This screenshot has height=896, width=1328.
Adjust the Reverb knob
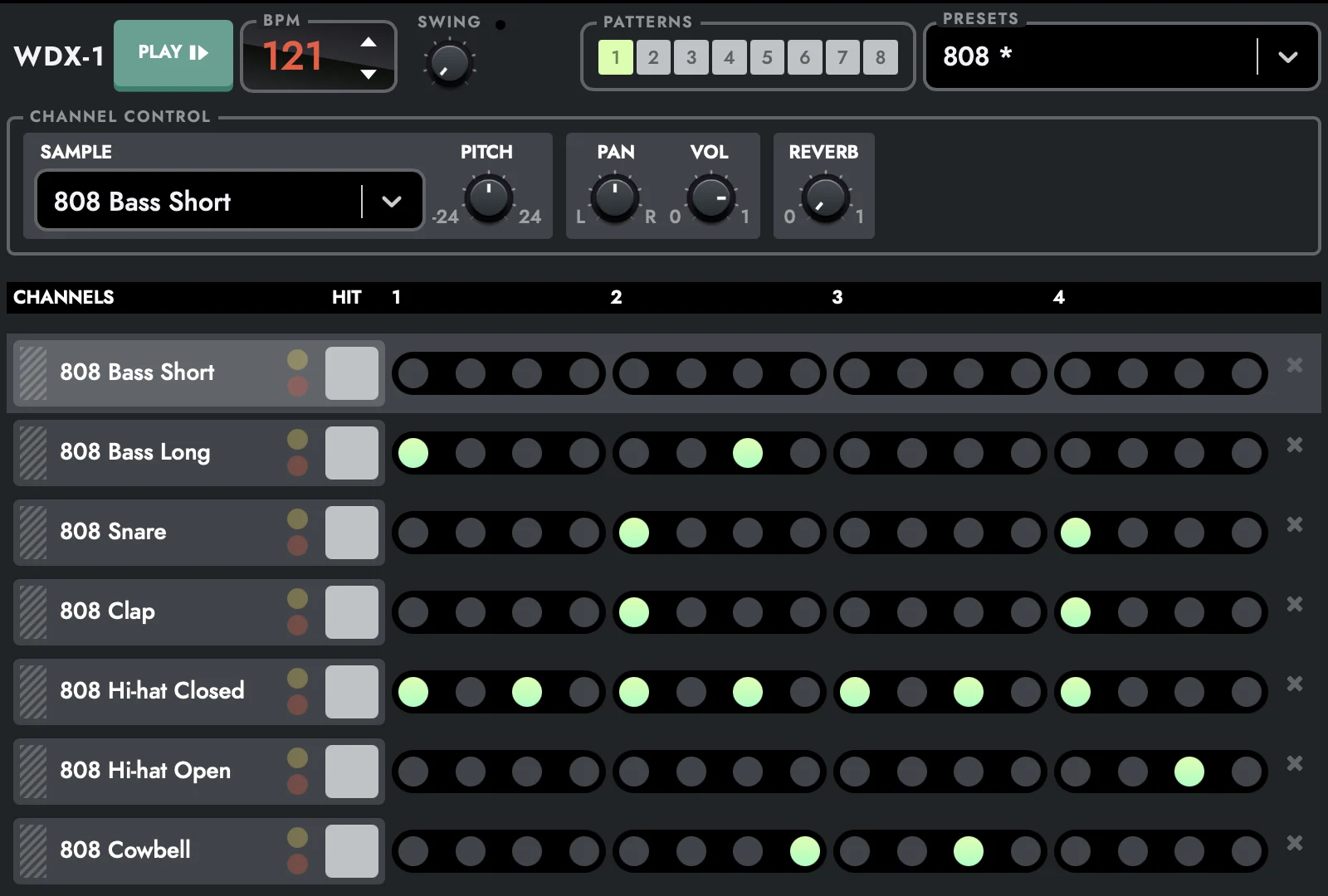click(823, 199)
